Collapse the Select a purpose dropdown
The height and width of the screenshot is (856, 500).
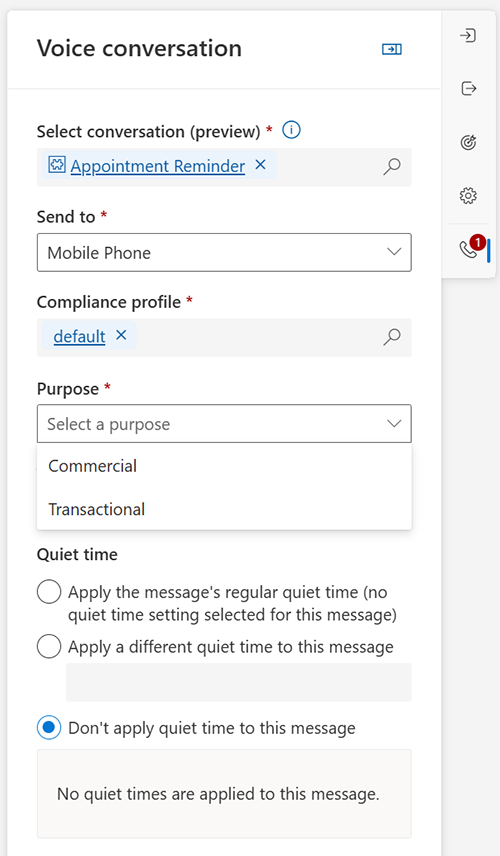(x=224, y=424)
